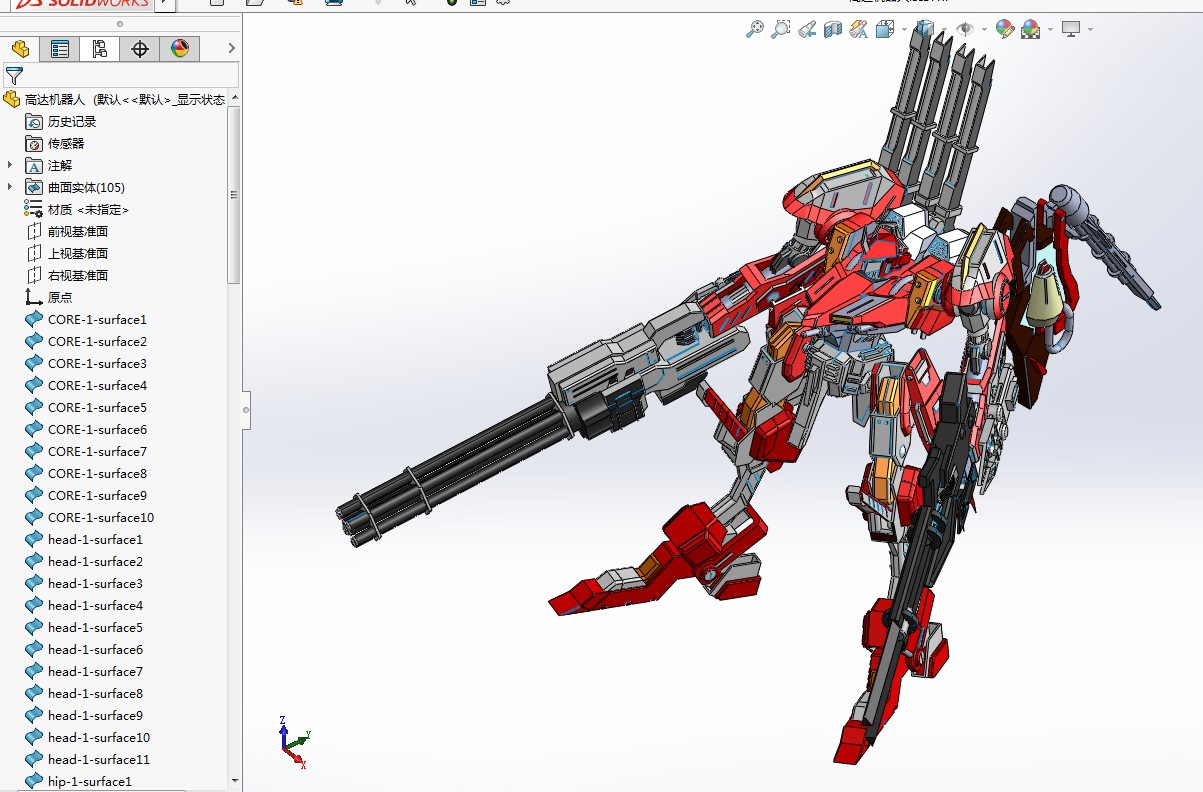
Task: Select CORE-1-surface5 in the feature tree
Action: point(97,407)
